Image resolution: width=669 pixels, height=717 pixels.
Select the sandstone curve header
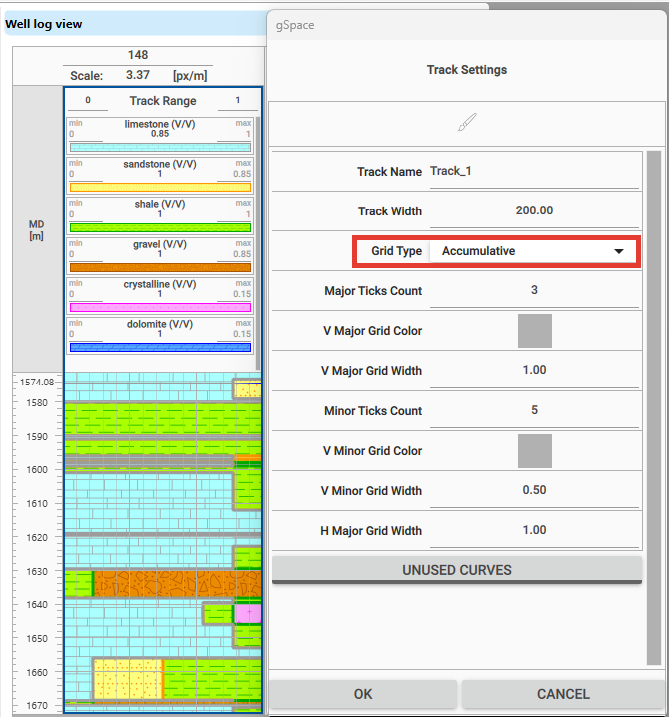pos(160,165)
